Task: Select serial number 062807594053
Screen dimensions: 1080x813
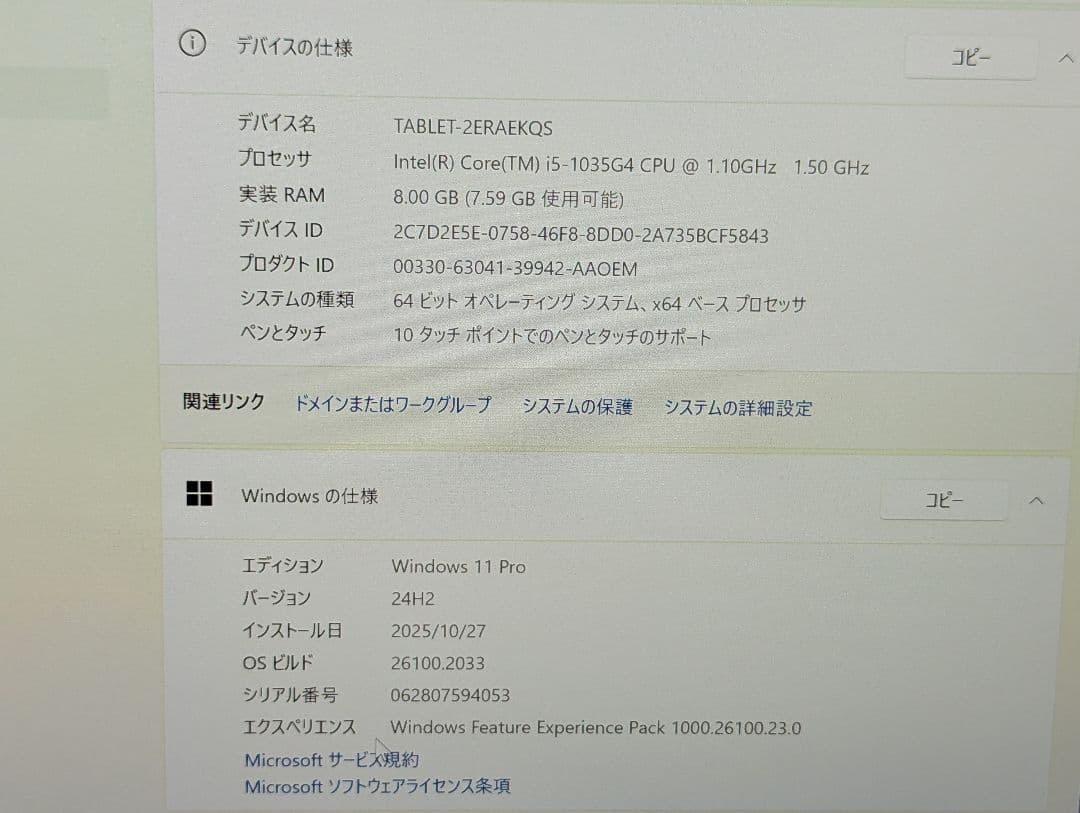Action: pos(450,695)
